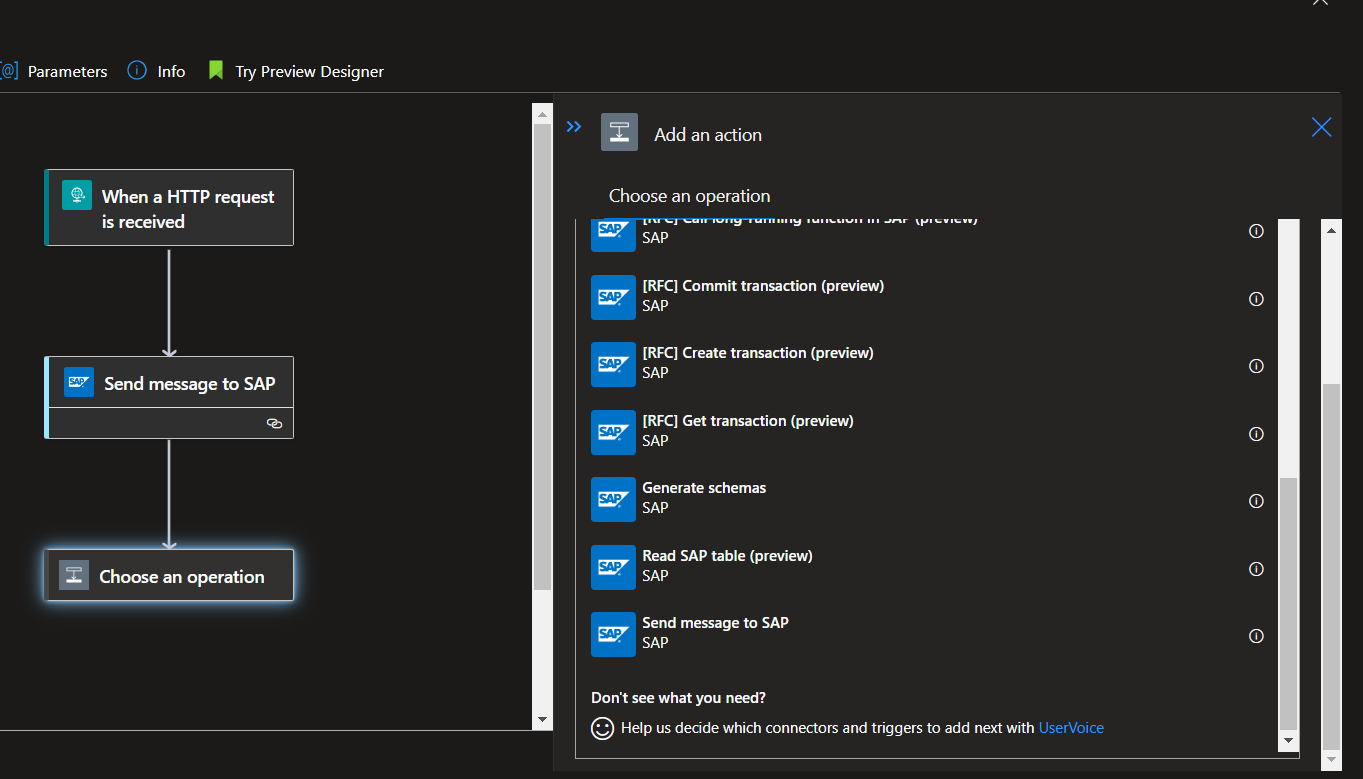Show info for Read SAP table action
Screen dimensions: 1363x779
[1257, 569]
